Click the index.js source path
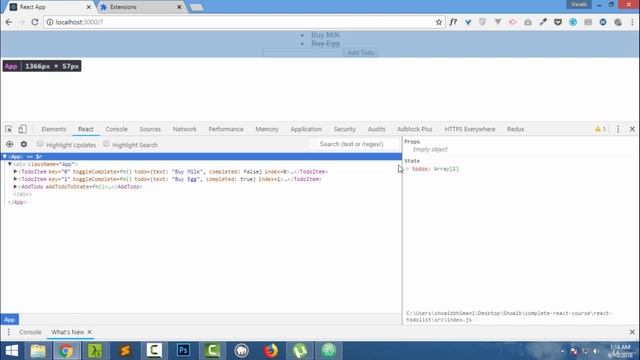Viewport: 640px width, 360px height. 509,316
